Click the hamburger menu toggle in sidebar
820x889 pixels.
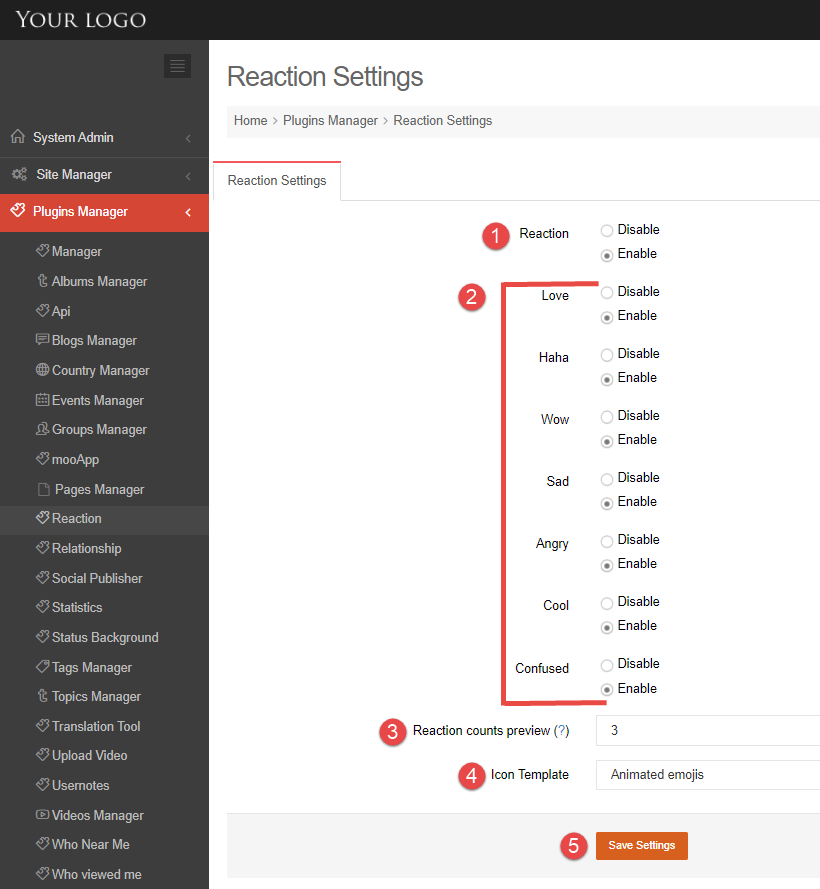coord(177,66)
